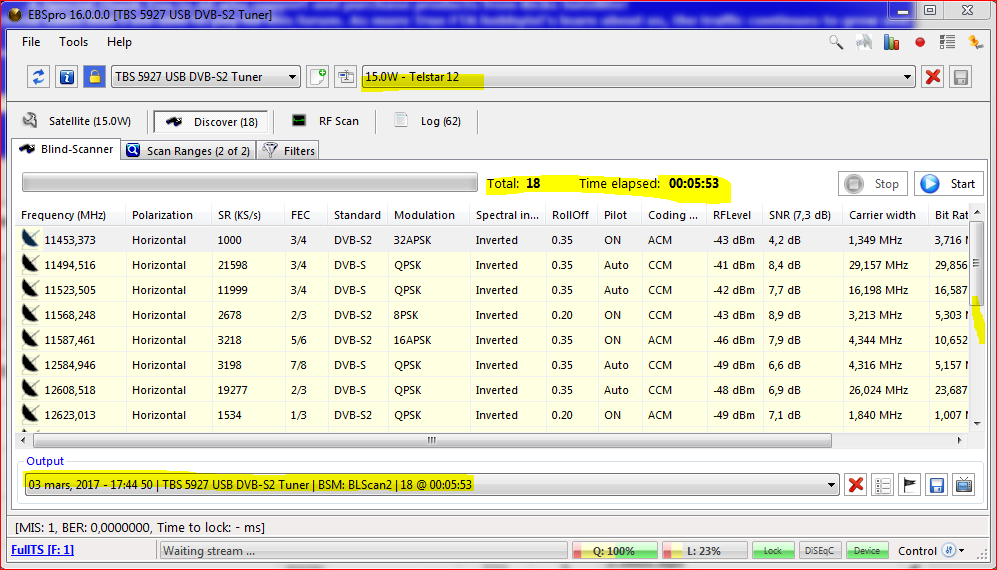
Task: Toggle the DiSEqC status indicator
Action: pyautogui.click(x=819, y=551)
